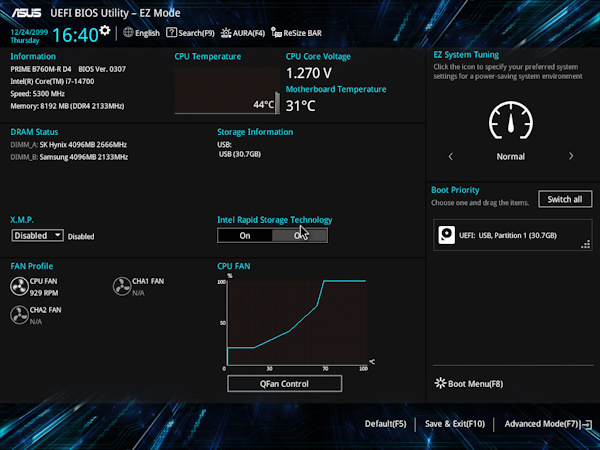Click the EZ System Tuning gauge icon
Image resolution: width=600 pixels, height=450 pixels.
pos(510,121)
